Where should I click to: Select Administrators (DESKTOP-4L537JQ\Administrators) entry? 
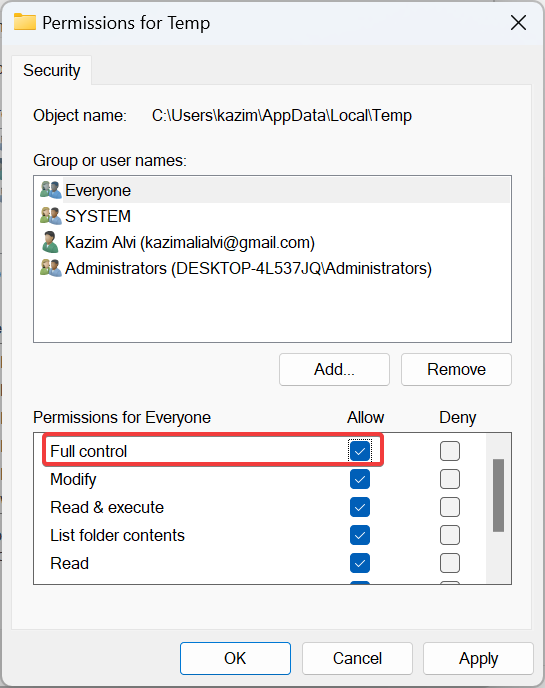click(272, 268)
